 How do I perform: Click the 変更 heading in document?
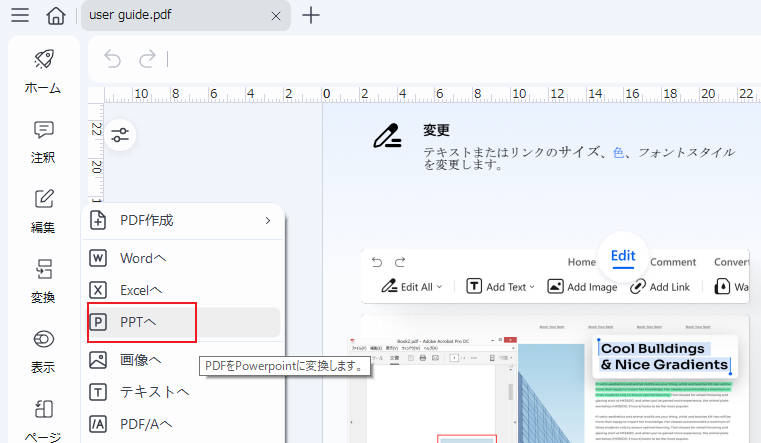(436, 130)
